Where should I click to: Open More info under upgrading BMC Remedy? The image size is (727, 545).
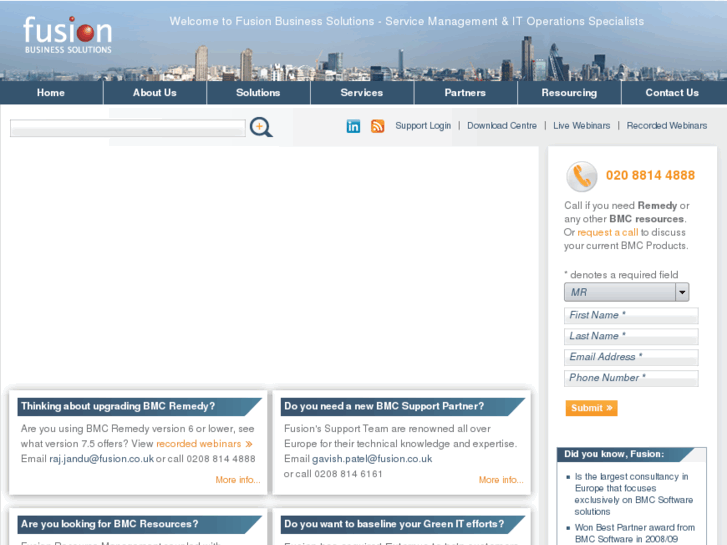coord(238,480)
